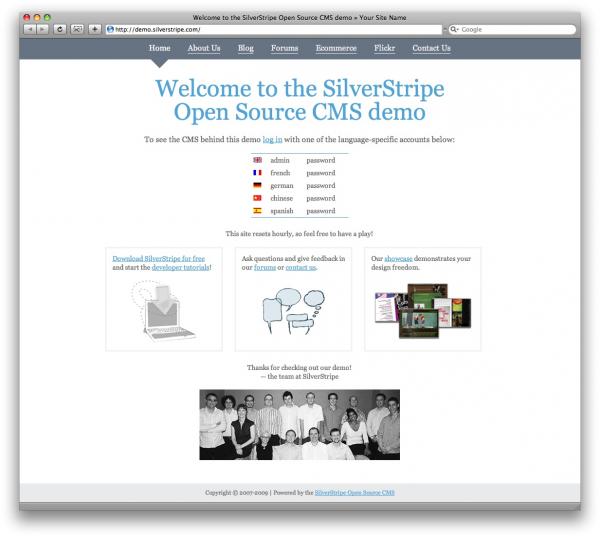Screen dimensions: 600x537
Task: Click the 'admin' username text
Action: click(280, 160)
